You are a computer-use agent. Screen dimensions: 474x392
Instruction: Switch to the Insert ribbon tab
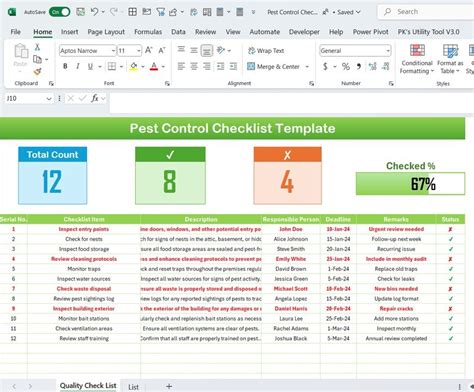[69, 32]
